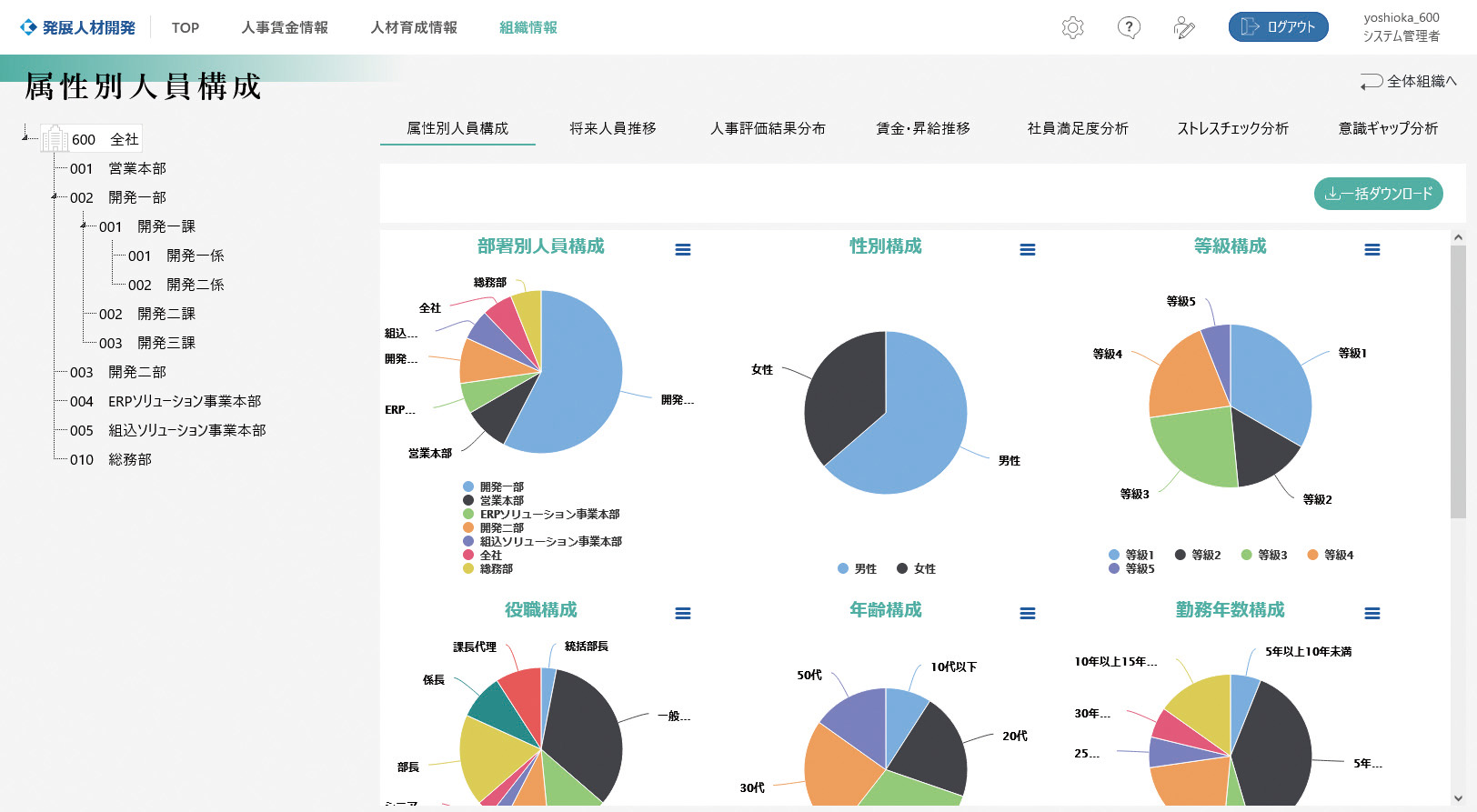The width and height of the screenshot is (1477, 812).
Task: Toggle 女性 legend item in gender chart
Action: point(916,568)
